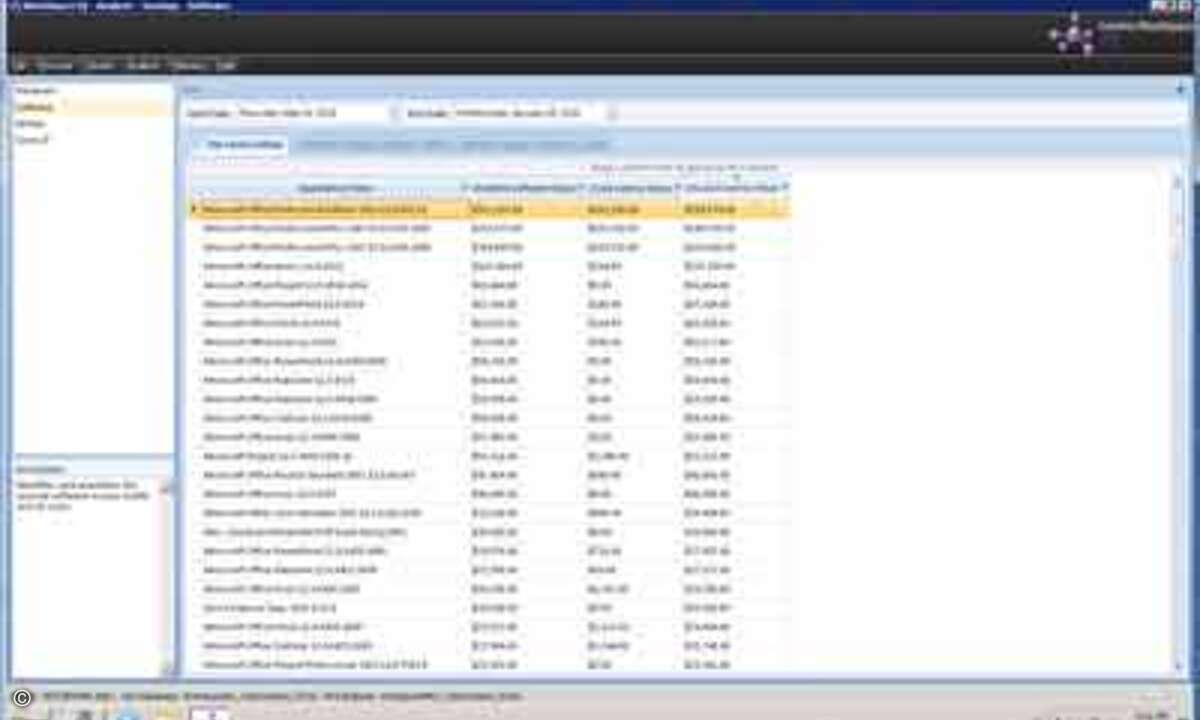Select the highlighted item in the left navigation list
The image size is (1200, 720).
(x=92, y=107)
